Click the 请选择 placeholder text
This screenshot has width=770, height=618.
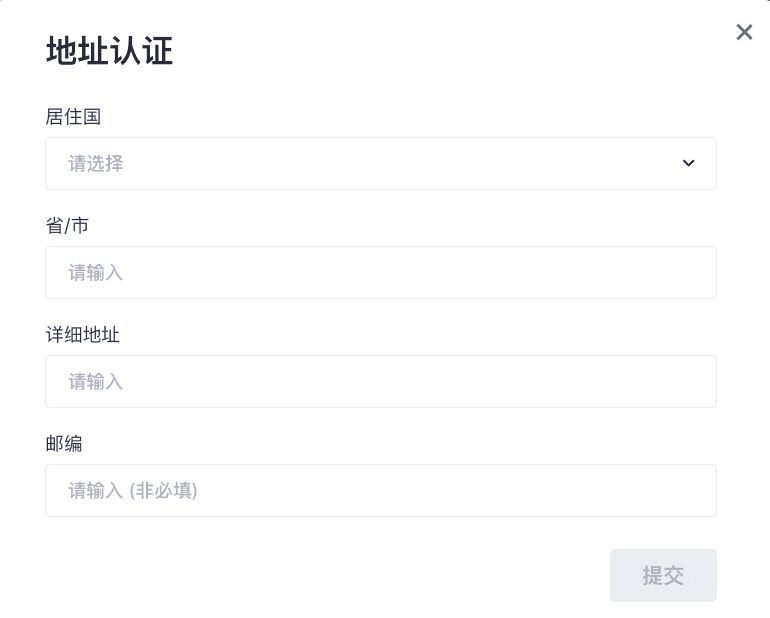[96, 163]
